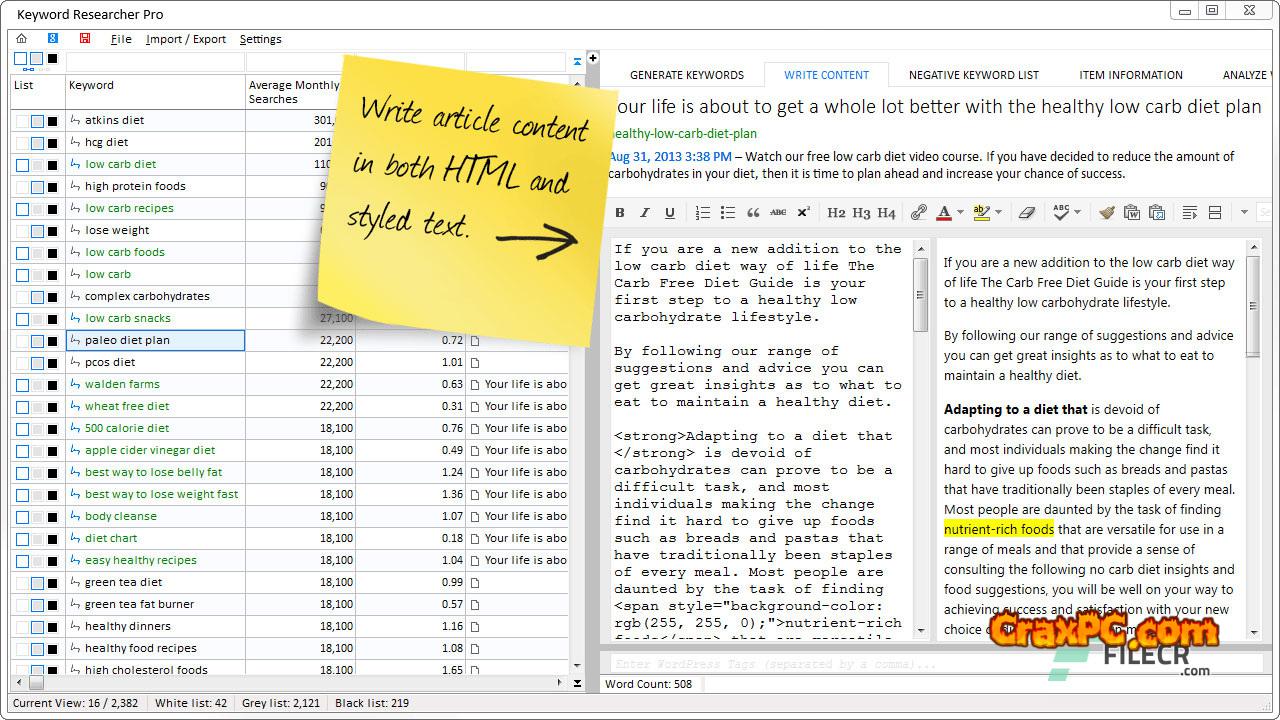Click the red save disk icon

85,39
